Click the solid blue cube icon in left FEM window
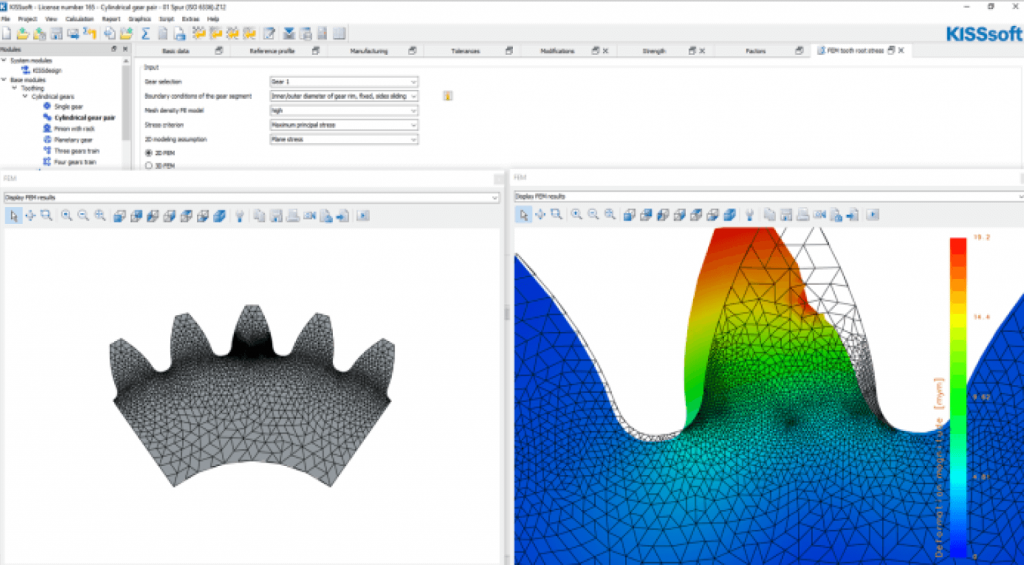This screenshot has height=565, width=1024. point(219,216)
